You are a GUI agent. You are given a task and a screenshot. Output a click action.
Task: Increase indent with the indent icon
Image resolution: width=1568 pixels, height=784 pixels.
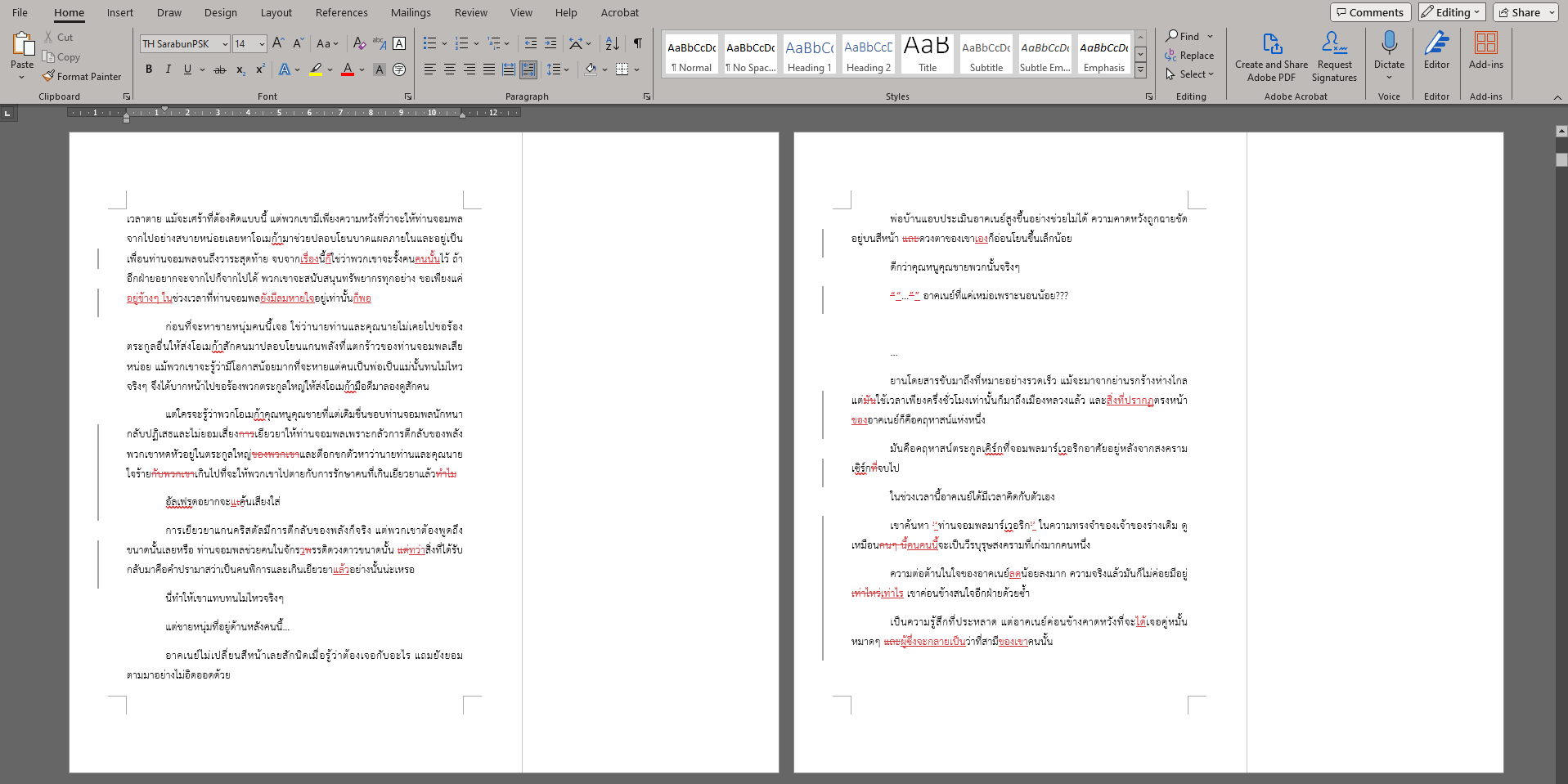pos(550,43)
